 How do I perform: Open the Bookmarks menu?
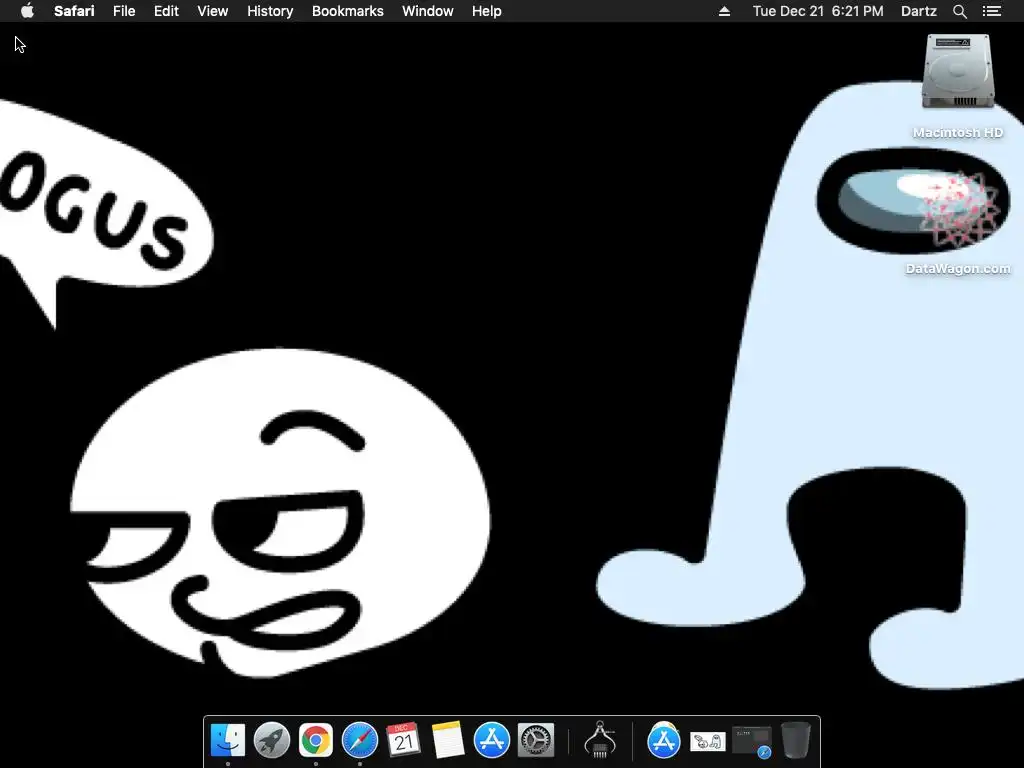click(347, 11)
